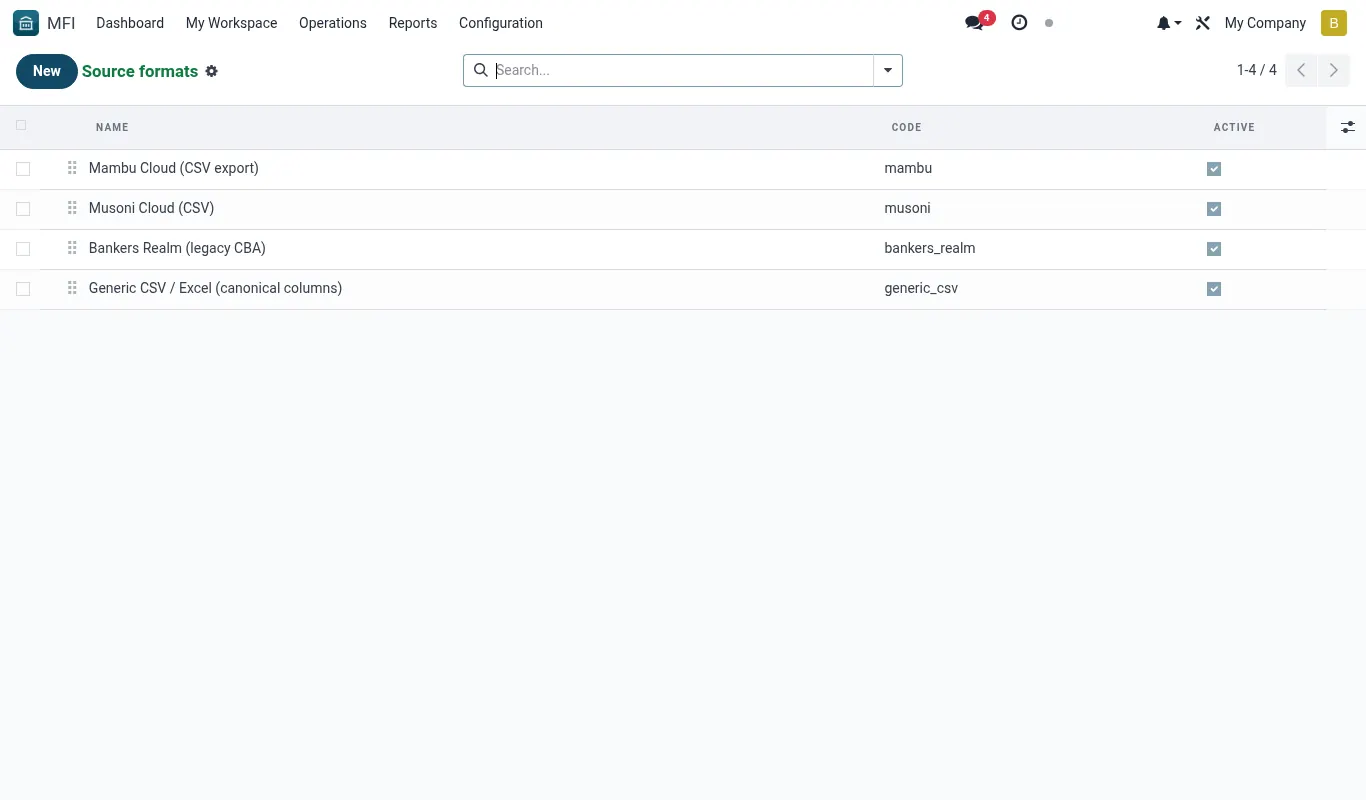
Task: Open the messages conversation icon
Action: click(x=974, y=23)
